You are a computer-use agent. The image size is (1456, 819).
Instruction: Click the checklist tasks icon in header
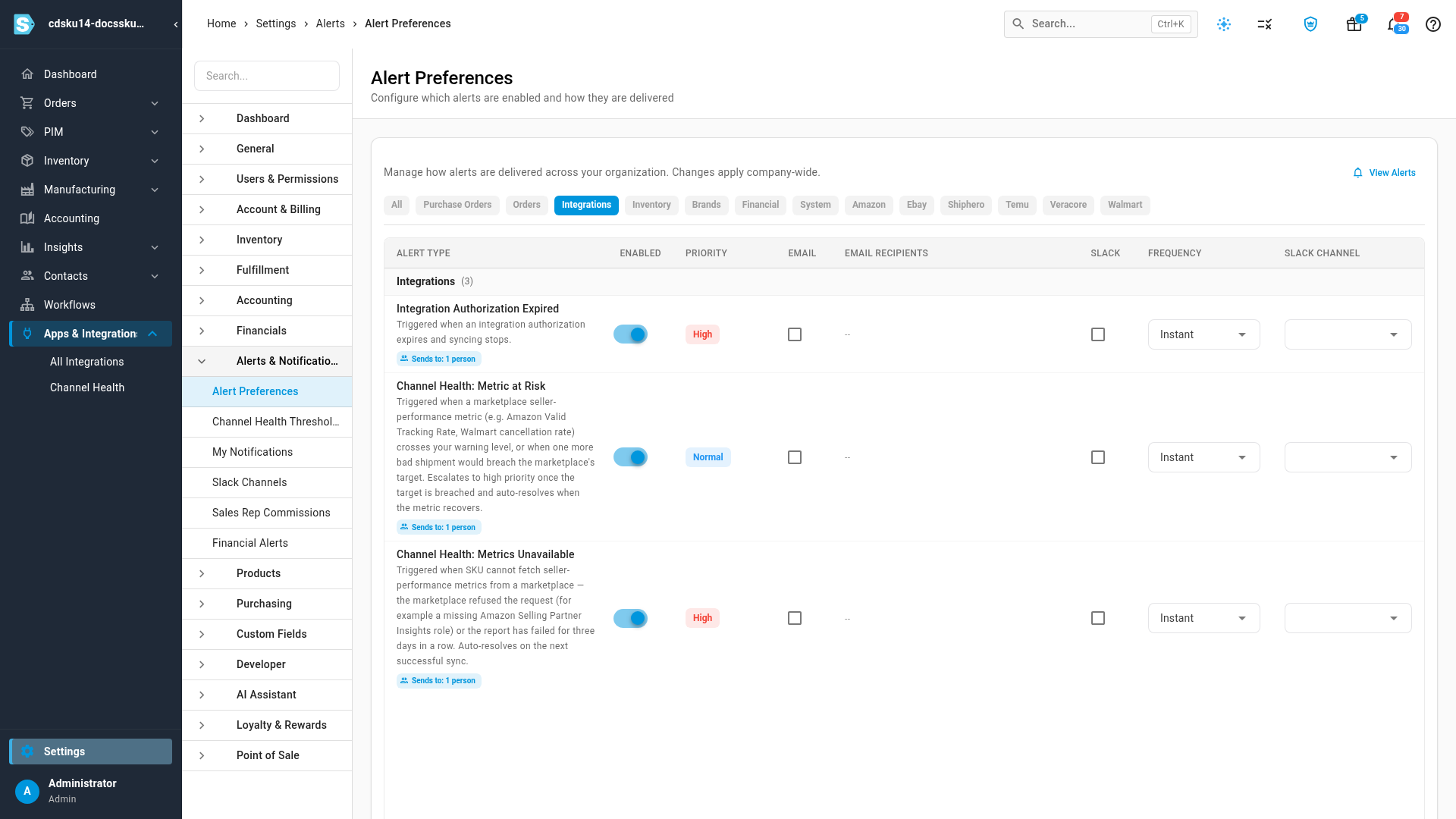point(1264,24)
